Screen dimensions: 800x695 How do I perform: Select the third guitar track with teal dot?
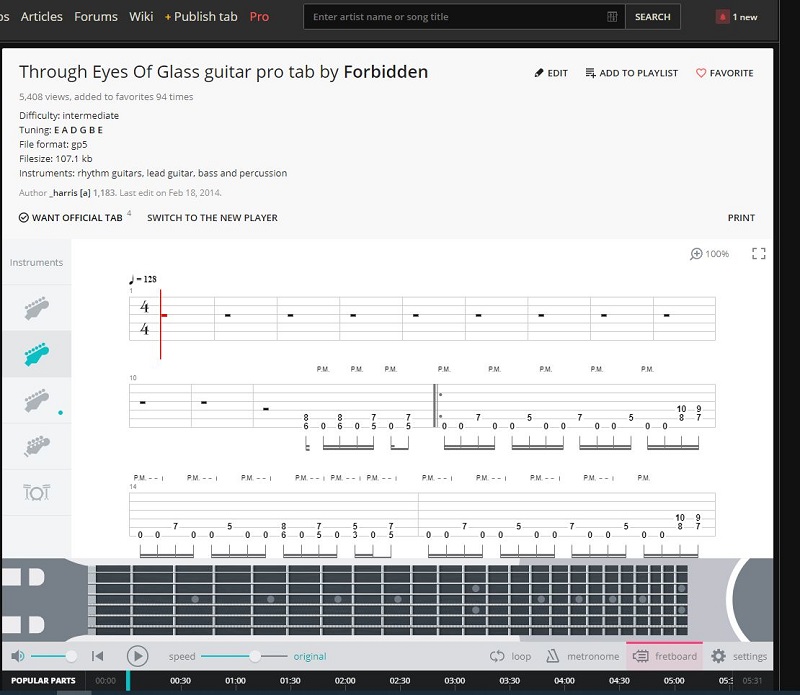click(x=37, y=400)
